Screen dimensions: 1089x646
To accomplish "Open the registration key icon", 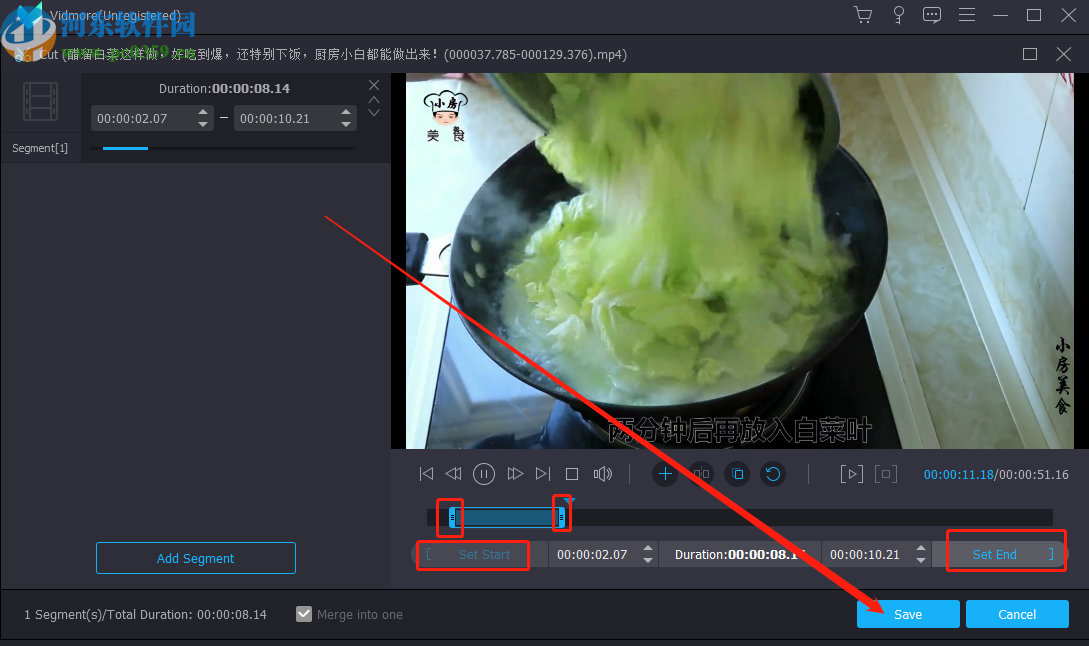I will click(x=899, y=15).
